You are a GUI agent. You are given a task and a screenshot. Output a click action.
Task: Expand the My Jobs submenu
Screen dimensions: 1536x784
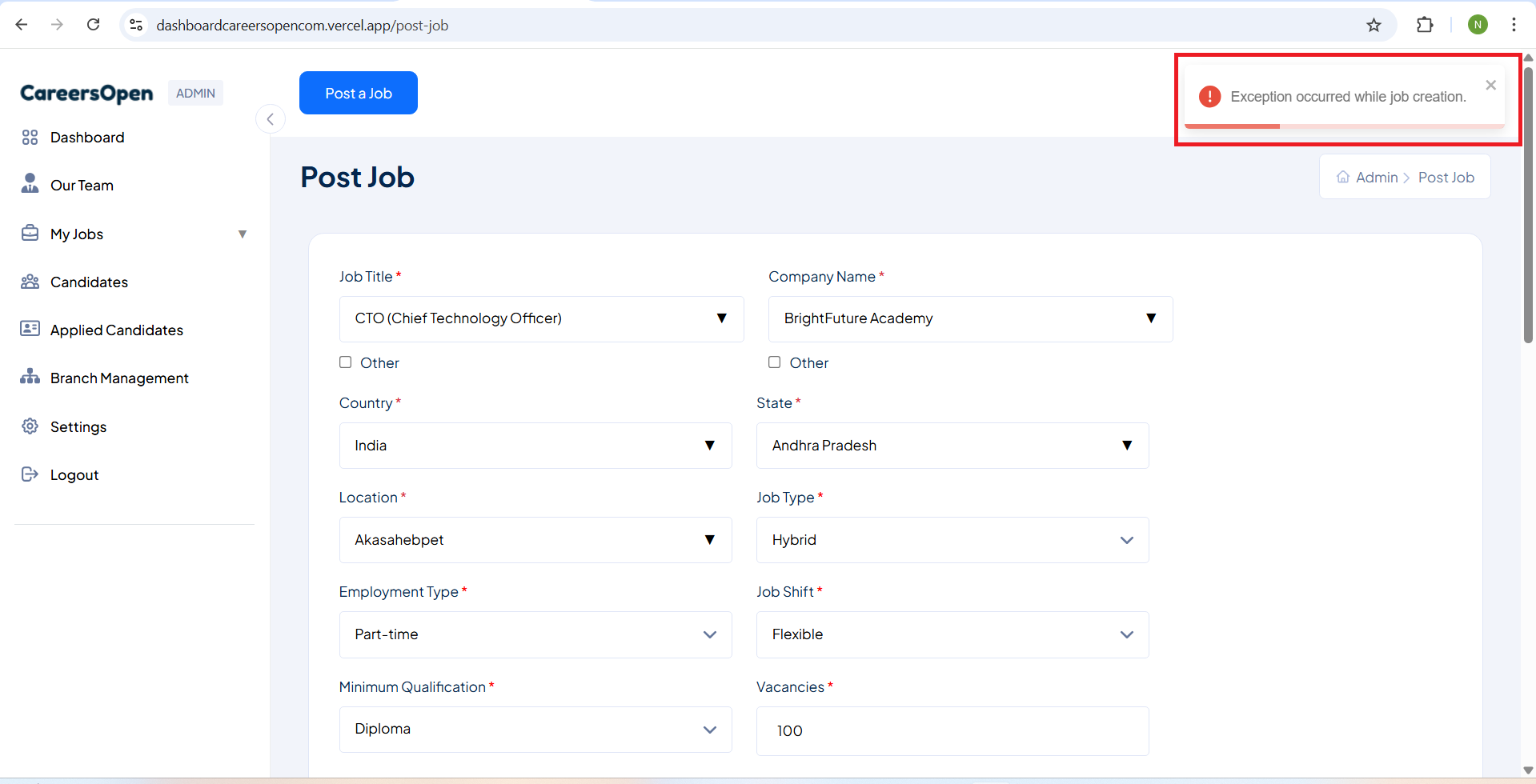242,234
